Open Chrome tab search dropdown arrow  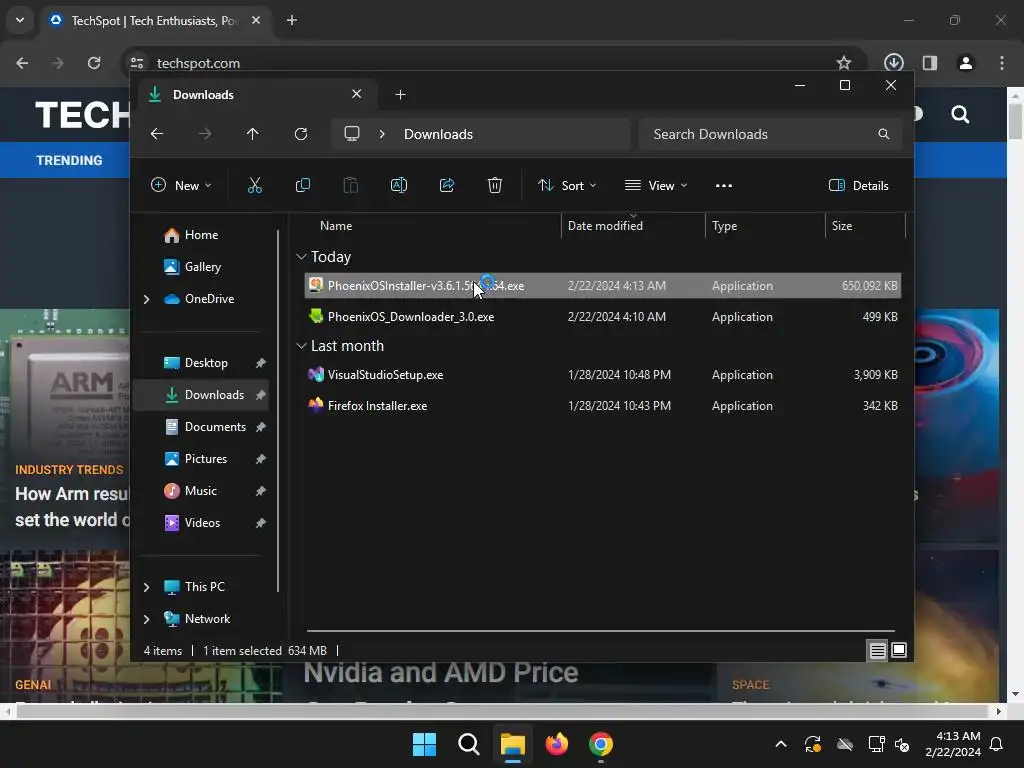[x=20, y=20]
